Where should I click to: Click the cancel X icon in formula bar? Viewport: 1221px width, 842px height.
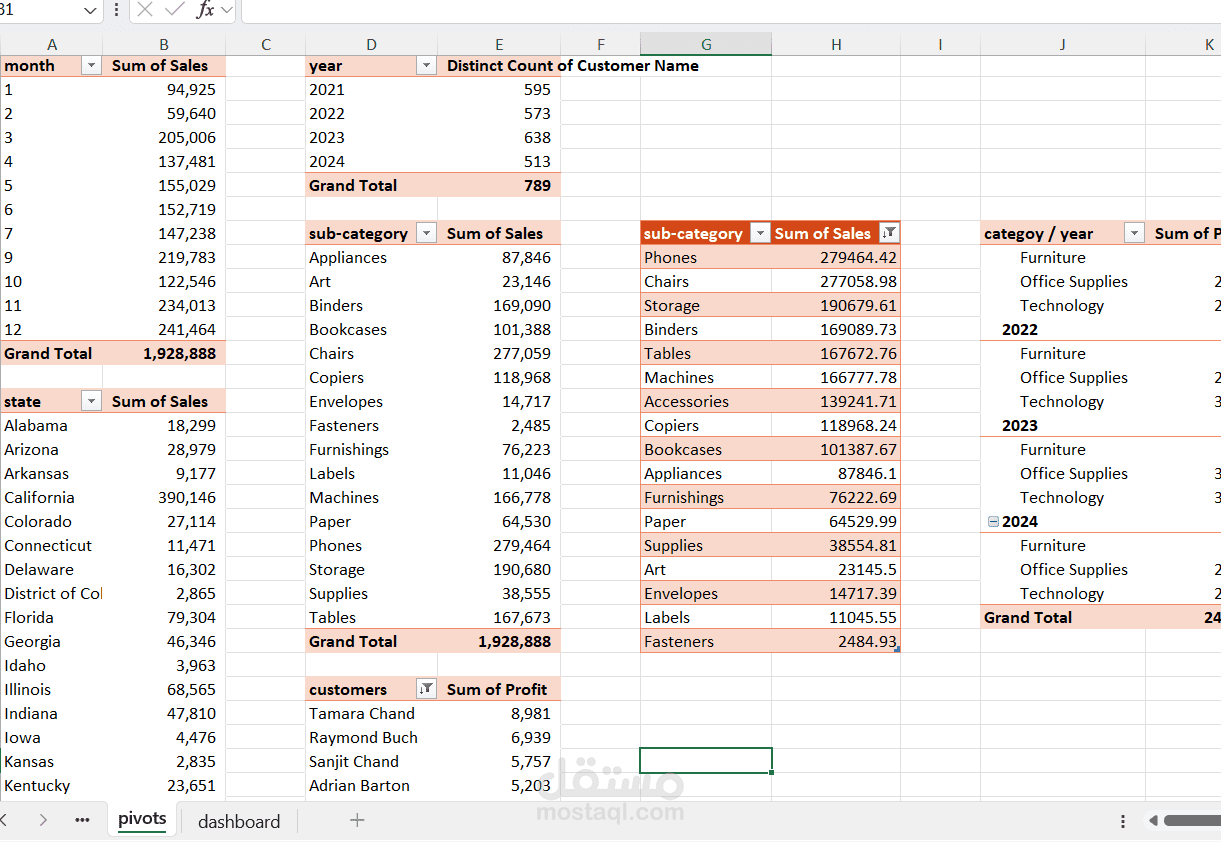pos(145,10)
